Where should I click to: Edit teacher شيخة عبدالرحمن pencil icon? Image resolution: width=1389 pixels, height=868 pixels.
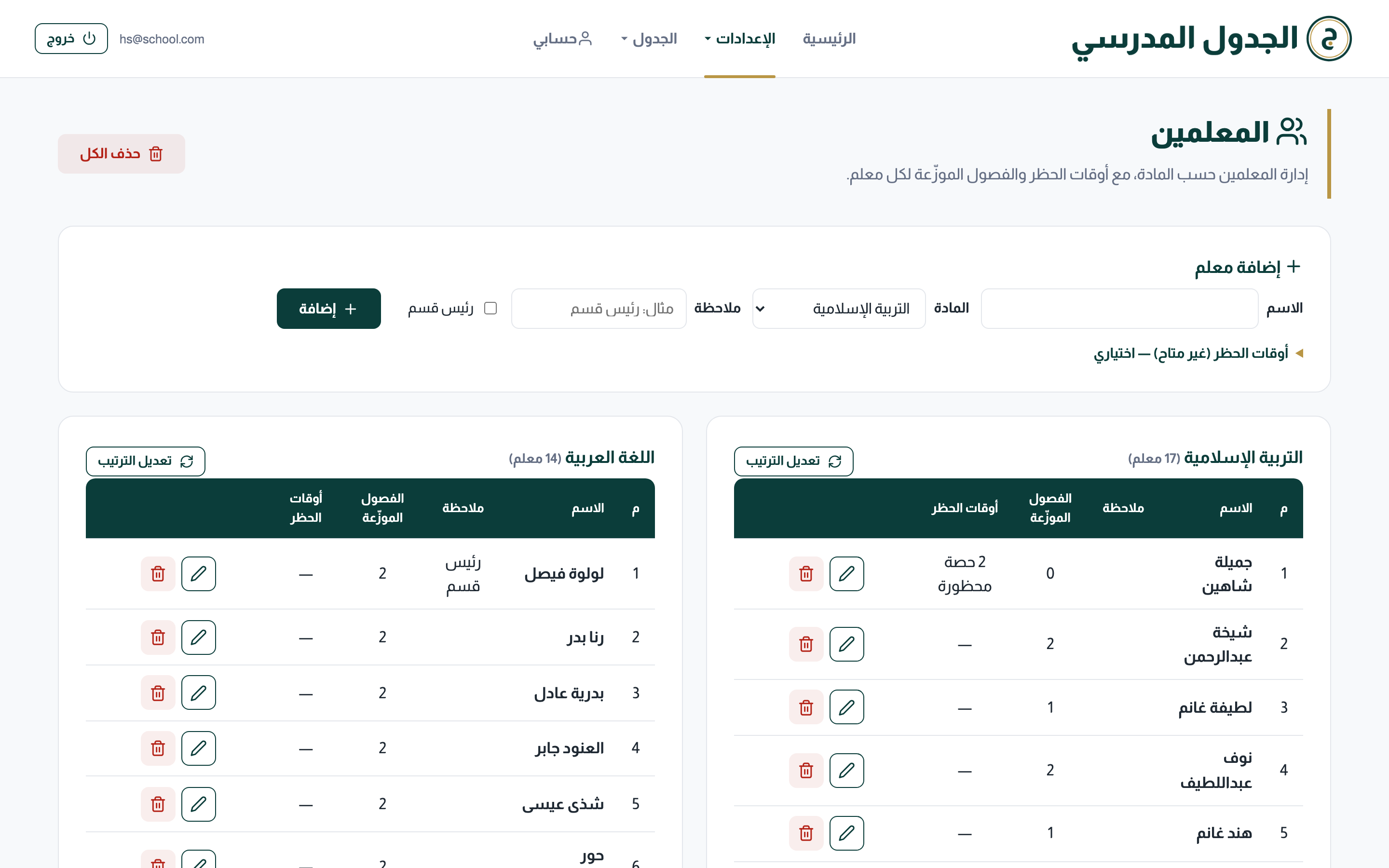pos(846,644)
